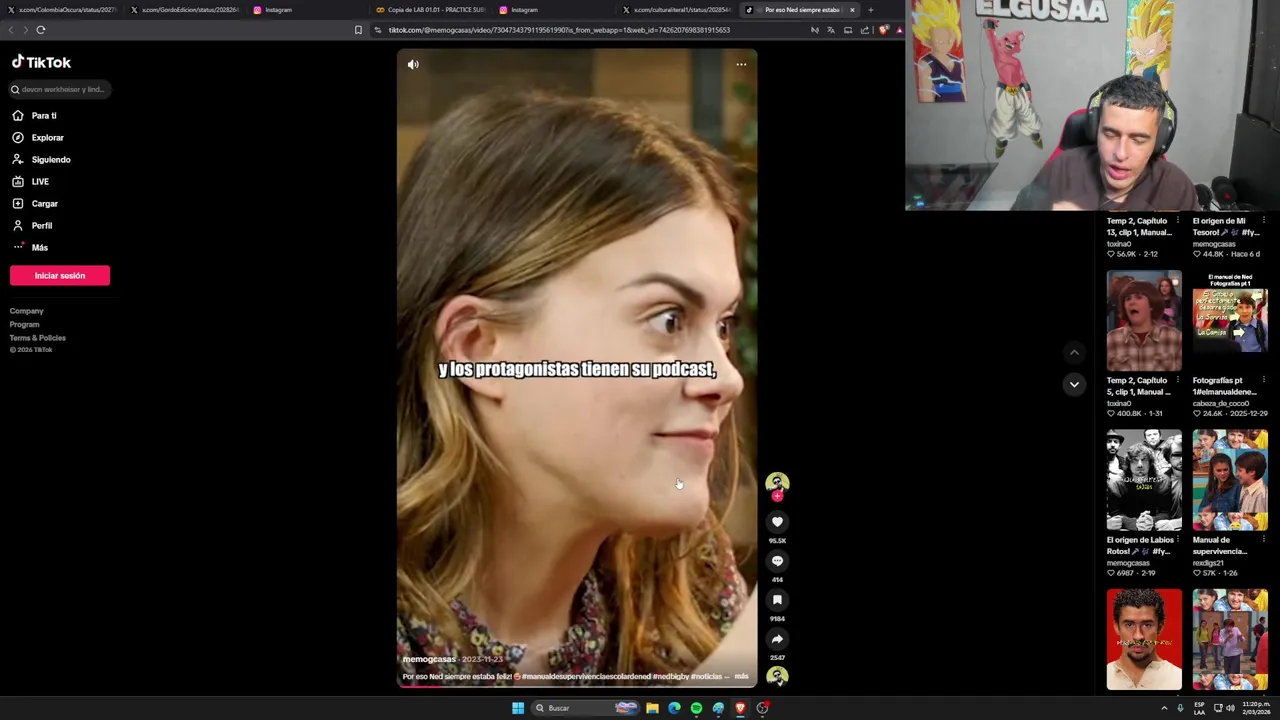Screen dimensions: 1280x720
Task: Open the TikTok logo home link
Action: click(x=41, y=62)
